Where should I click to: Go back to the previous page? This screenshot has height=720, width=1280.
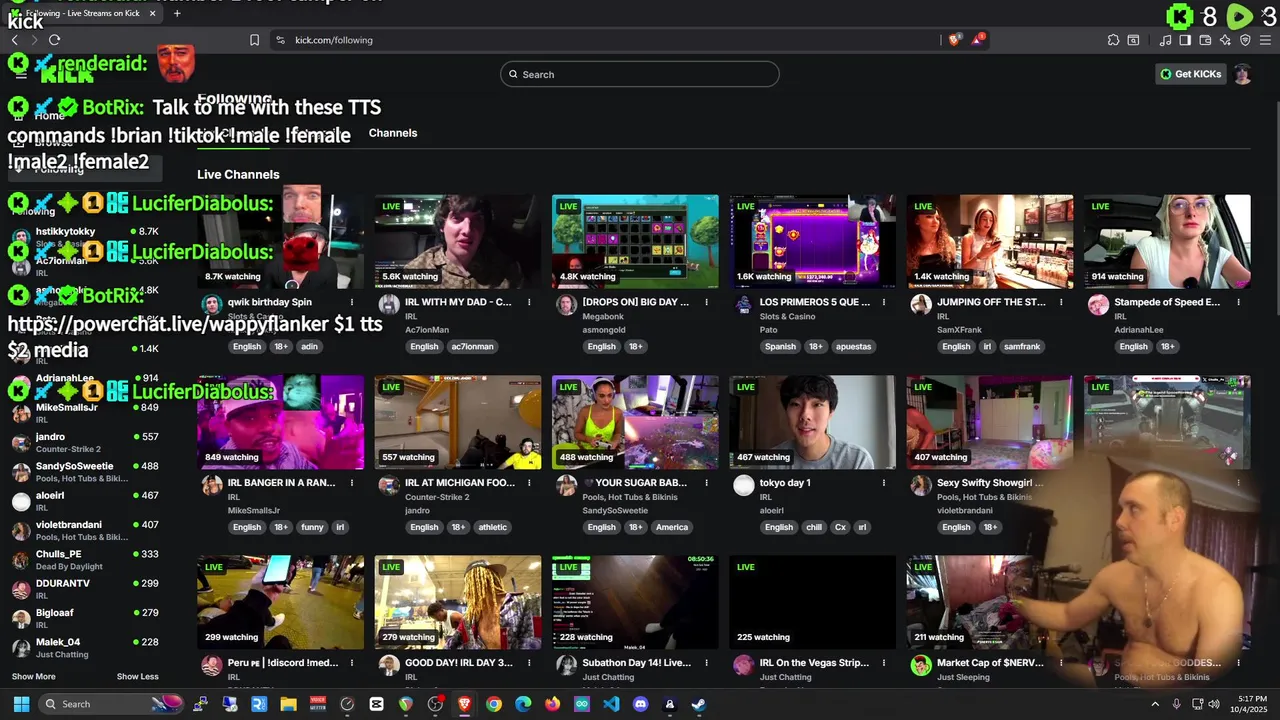click(14, 40)
